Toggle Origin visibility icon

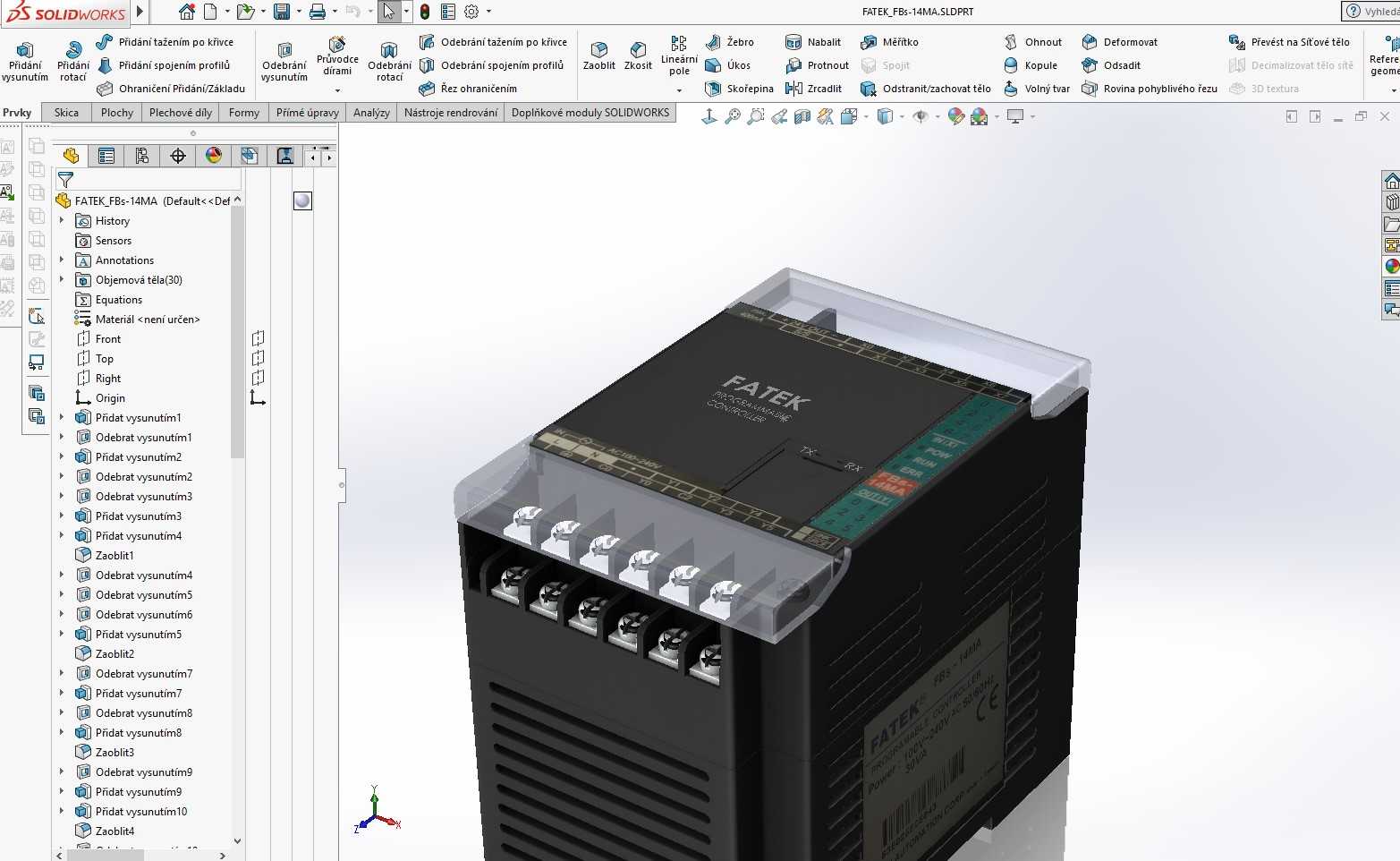pyautogui.click(x=258, y=397)
